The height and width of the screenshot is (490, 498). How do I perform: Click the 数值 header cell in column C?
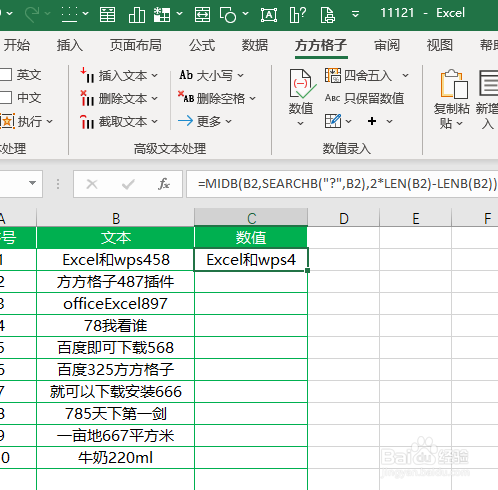251,238
